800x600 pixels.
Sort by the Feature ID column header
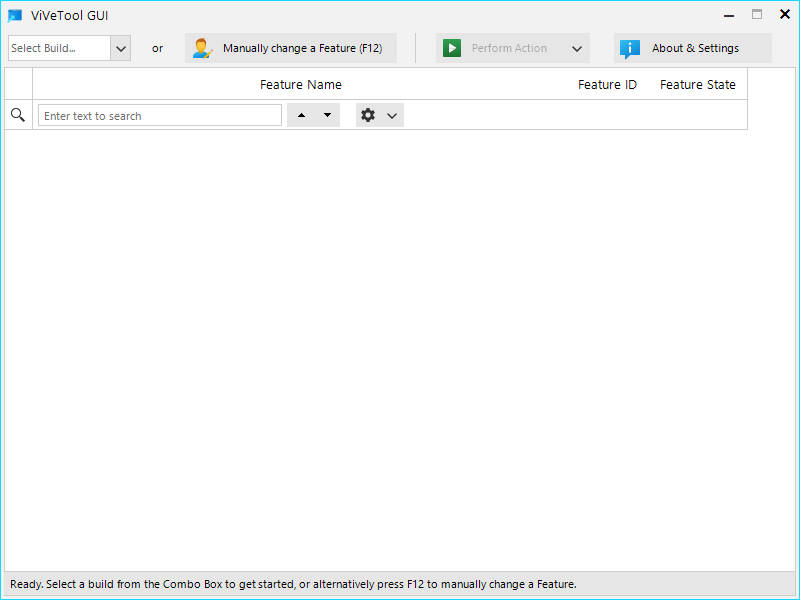tap(607, 85)
